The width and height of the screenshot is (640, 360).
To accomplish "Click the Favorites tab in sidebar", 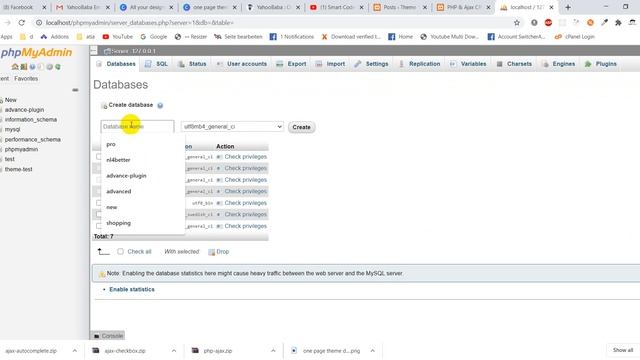I will (x=26, y=78).
